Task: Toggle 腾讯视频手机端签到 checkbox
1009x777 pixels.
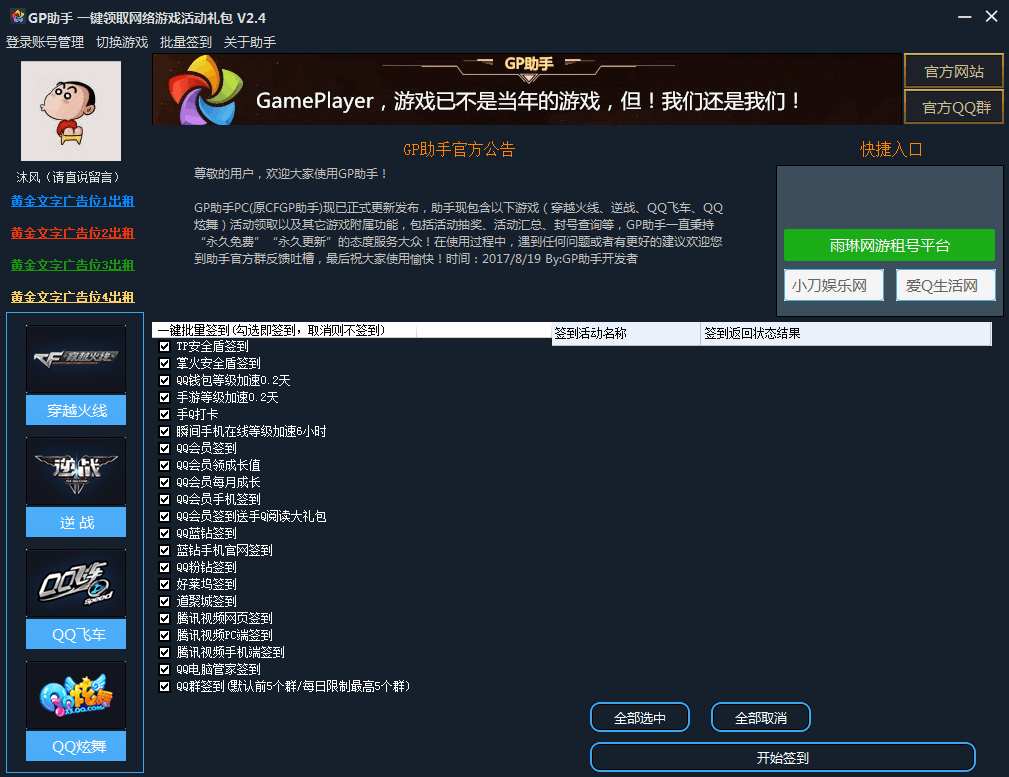Action: 165,653
